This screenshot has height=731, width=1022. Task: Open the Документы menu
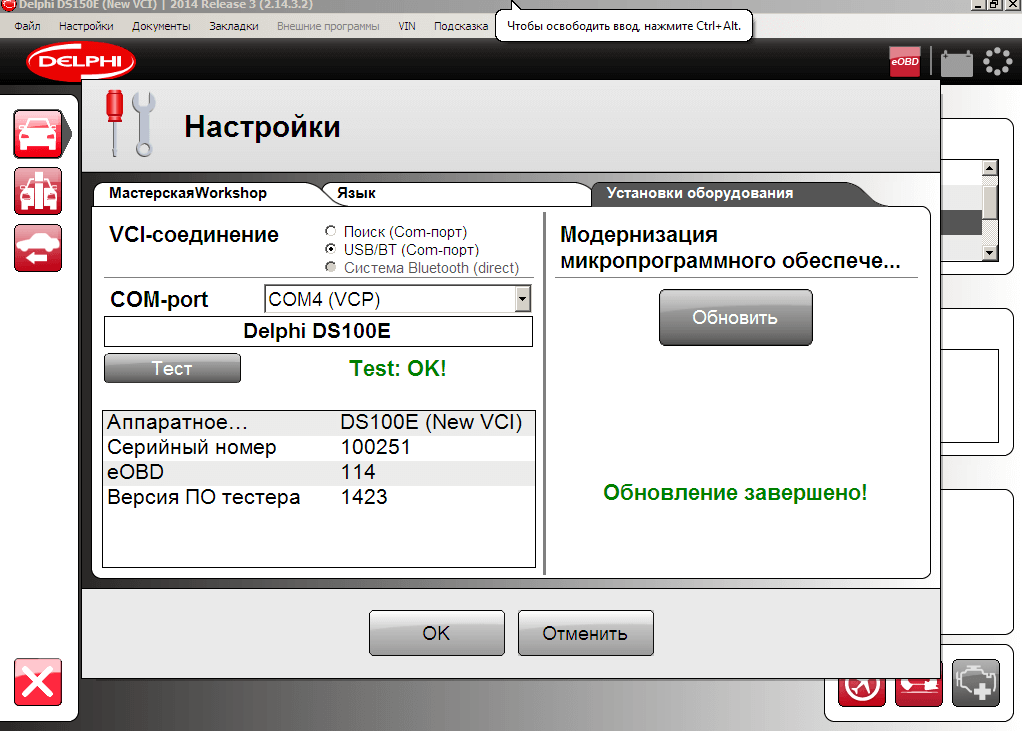pos(161,26)
